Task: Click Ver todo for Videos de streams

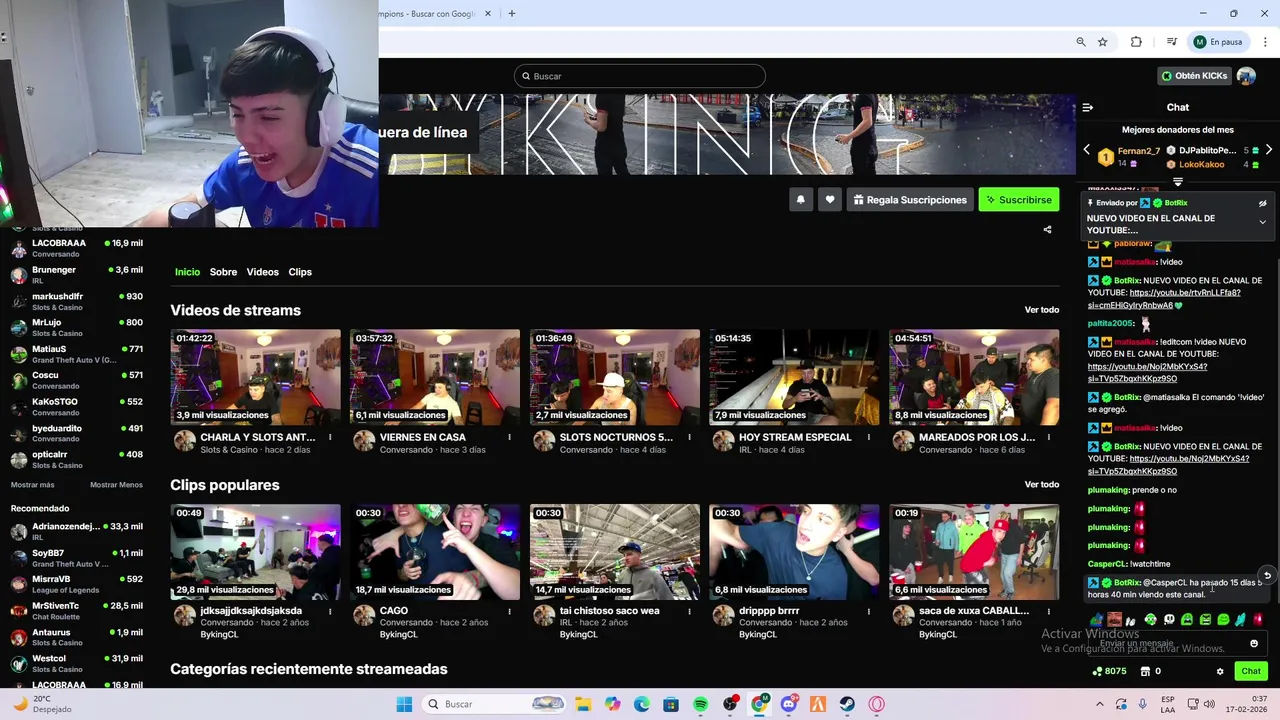Action: click(x=1041, y=310)
